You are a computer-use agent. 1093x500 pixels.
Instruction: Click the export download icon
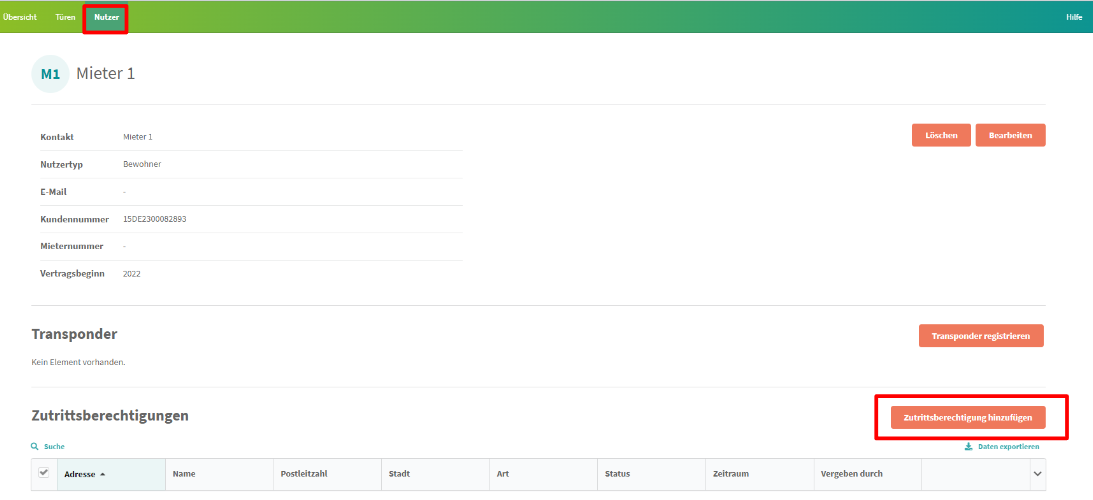[x=968, y=447]
